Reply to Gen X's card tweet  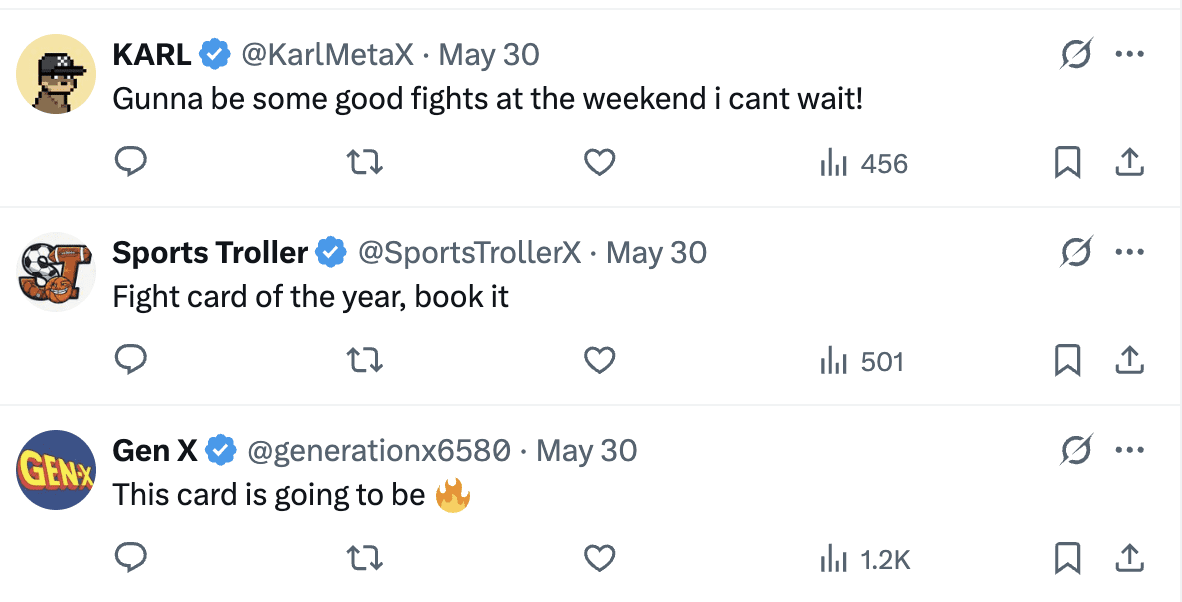[x=131, y=558]
